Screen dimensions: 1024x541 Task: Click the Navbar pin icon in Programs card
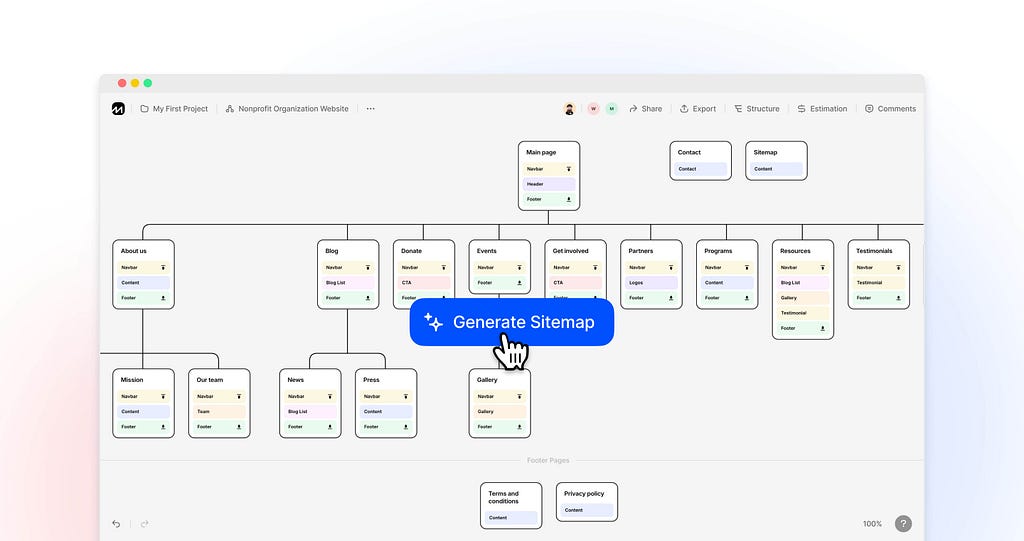(747, 268)
